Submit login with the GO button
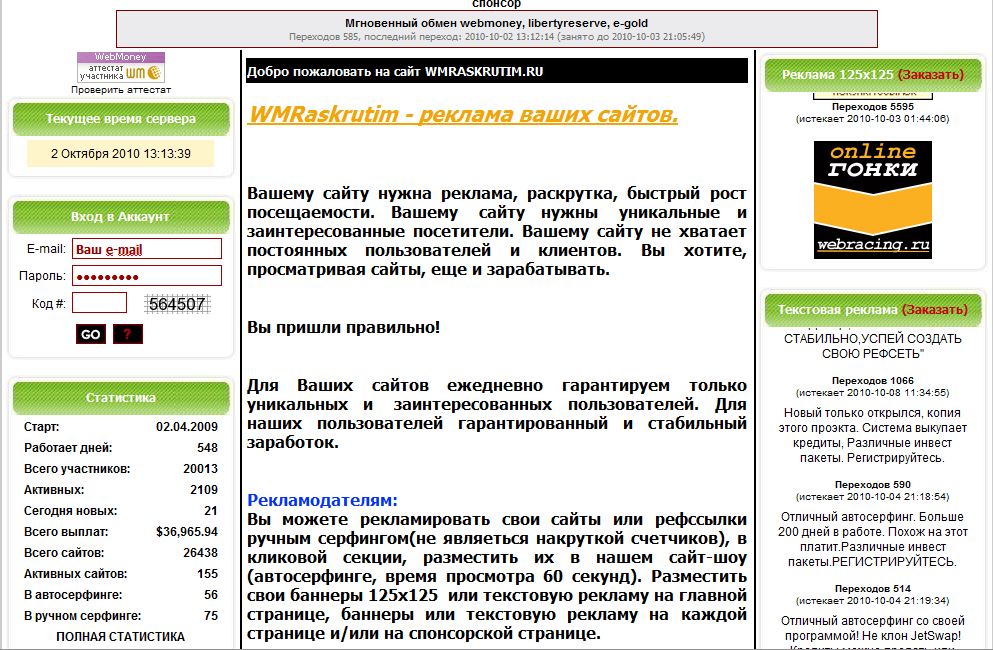The width and height of the screenshot is (993, 650). (91, 334)
